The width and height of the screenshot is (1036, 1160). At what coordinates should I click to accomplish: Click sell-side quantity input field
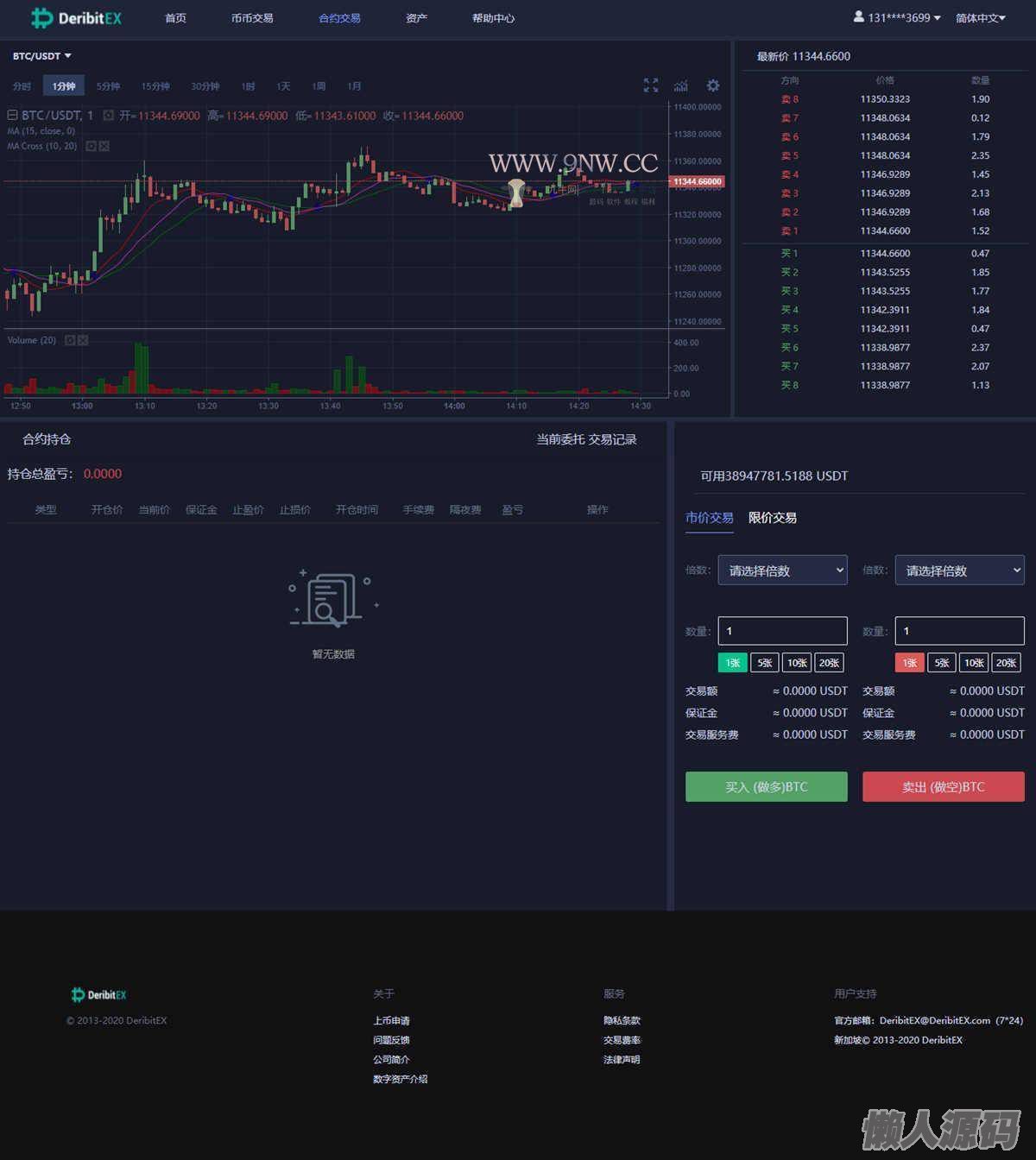click(959, 631)
